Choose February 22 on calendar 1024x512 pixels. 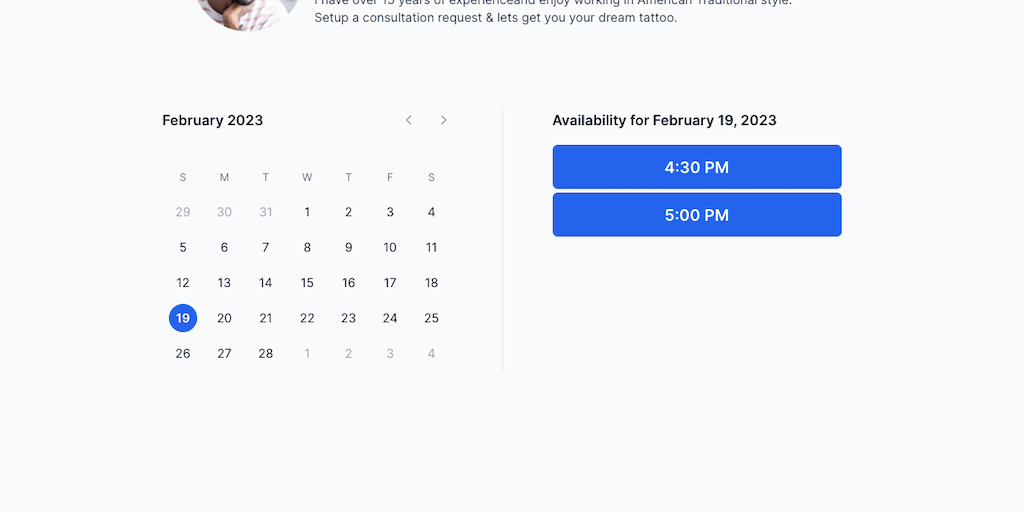307,318
